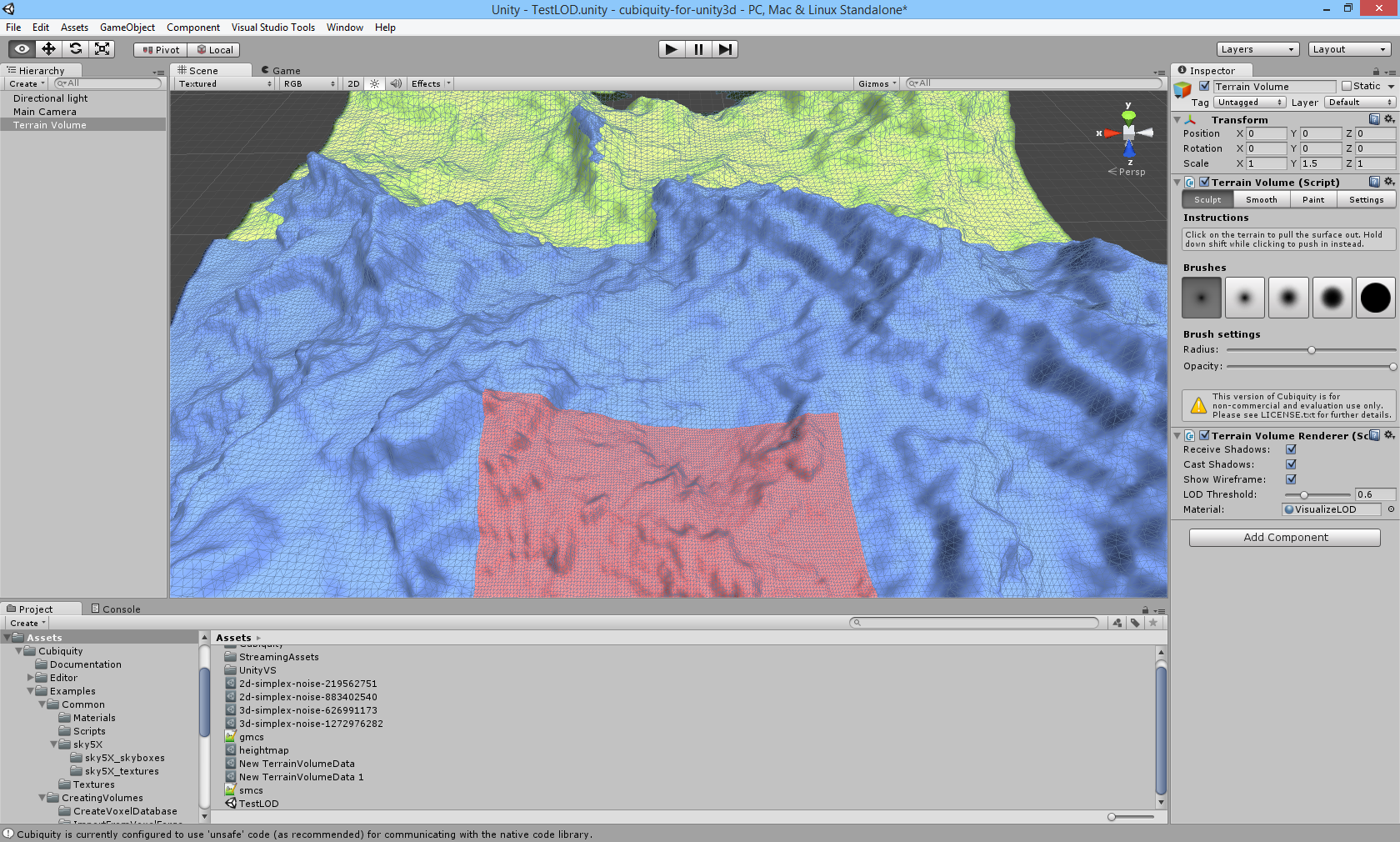Search assets by label icon
This screenshot has height=842, width=1400.
[x=1135, y=623]
